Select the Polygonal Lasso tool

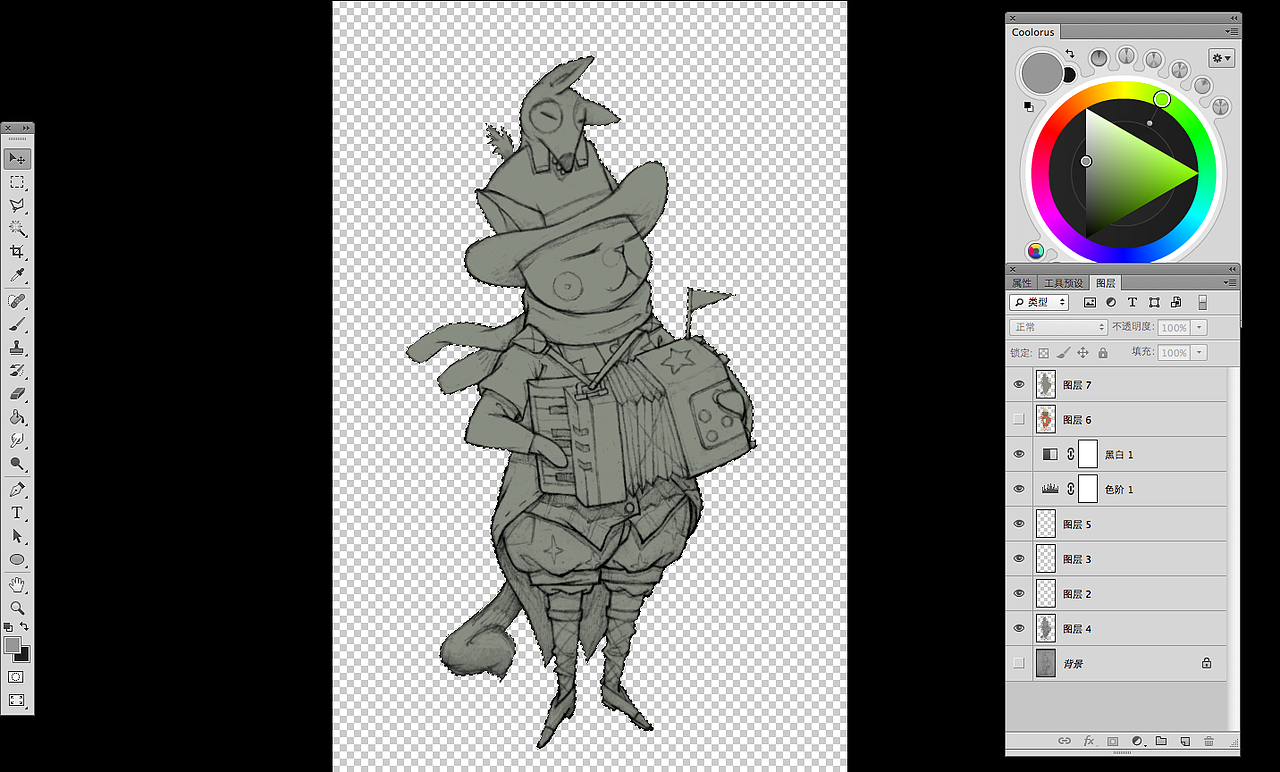tap(17, 205)
